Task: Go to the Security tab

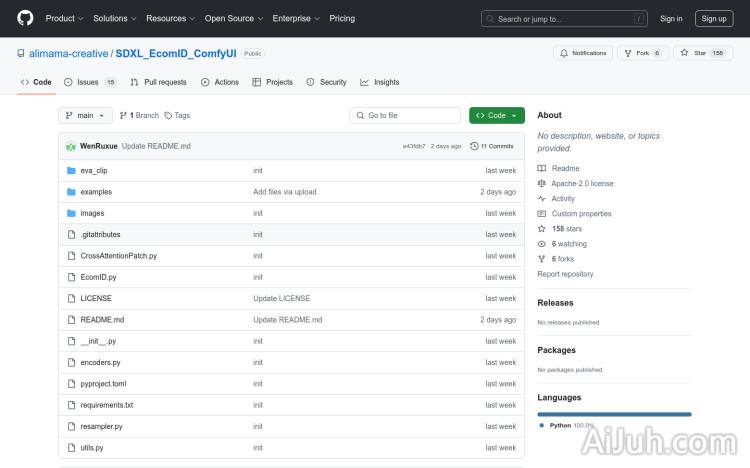Action: coord(327,82)
